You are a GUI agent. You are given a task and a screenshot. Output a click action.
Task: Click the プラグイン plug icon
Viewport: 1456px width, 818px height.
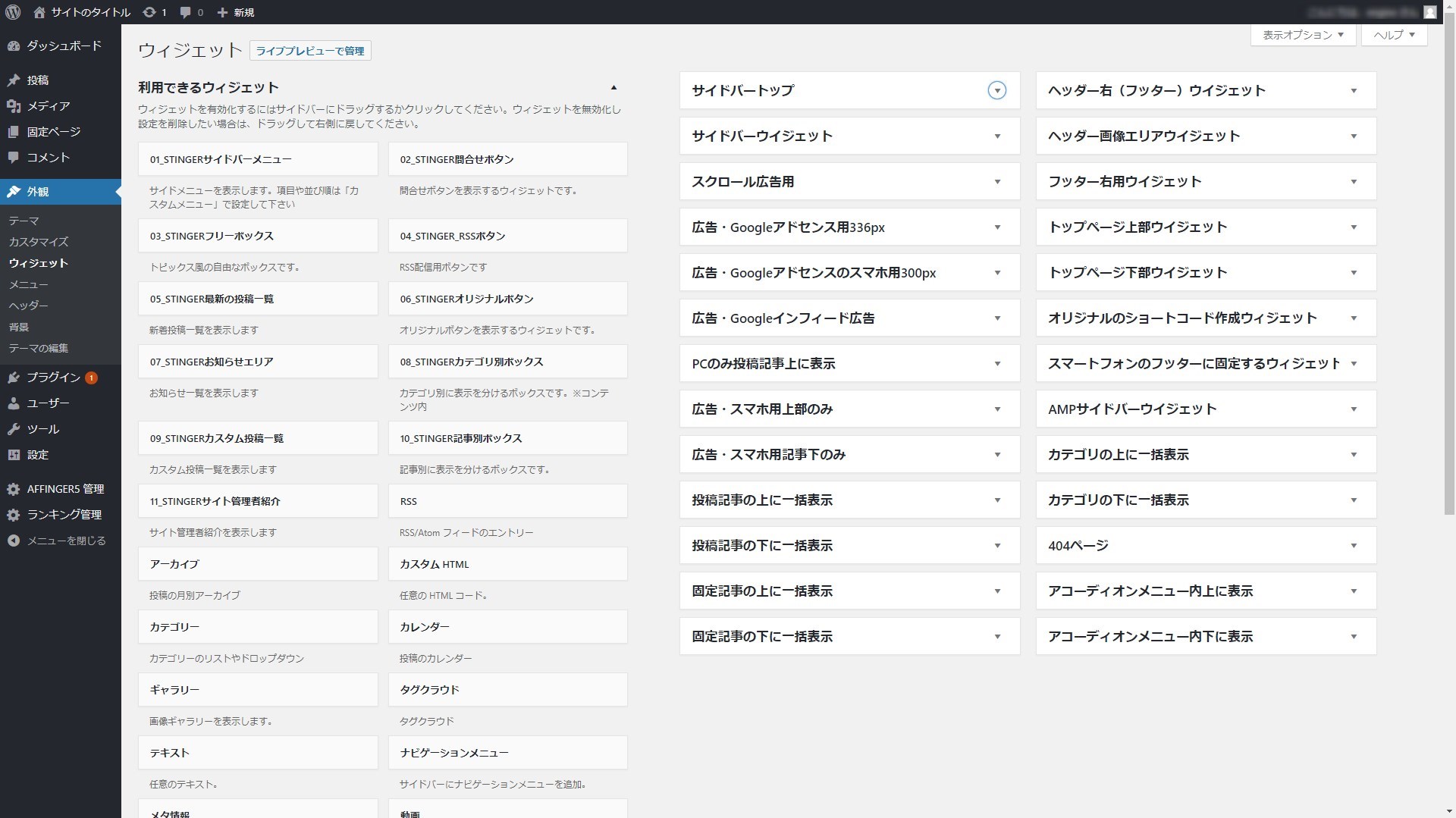14,378
